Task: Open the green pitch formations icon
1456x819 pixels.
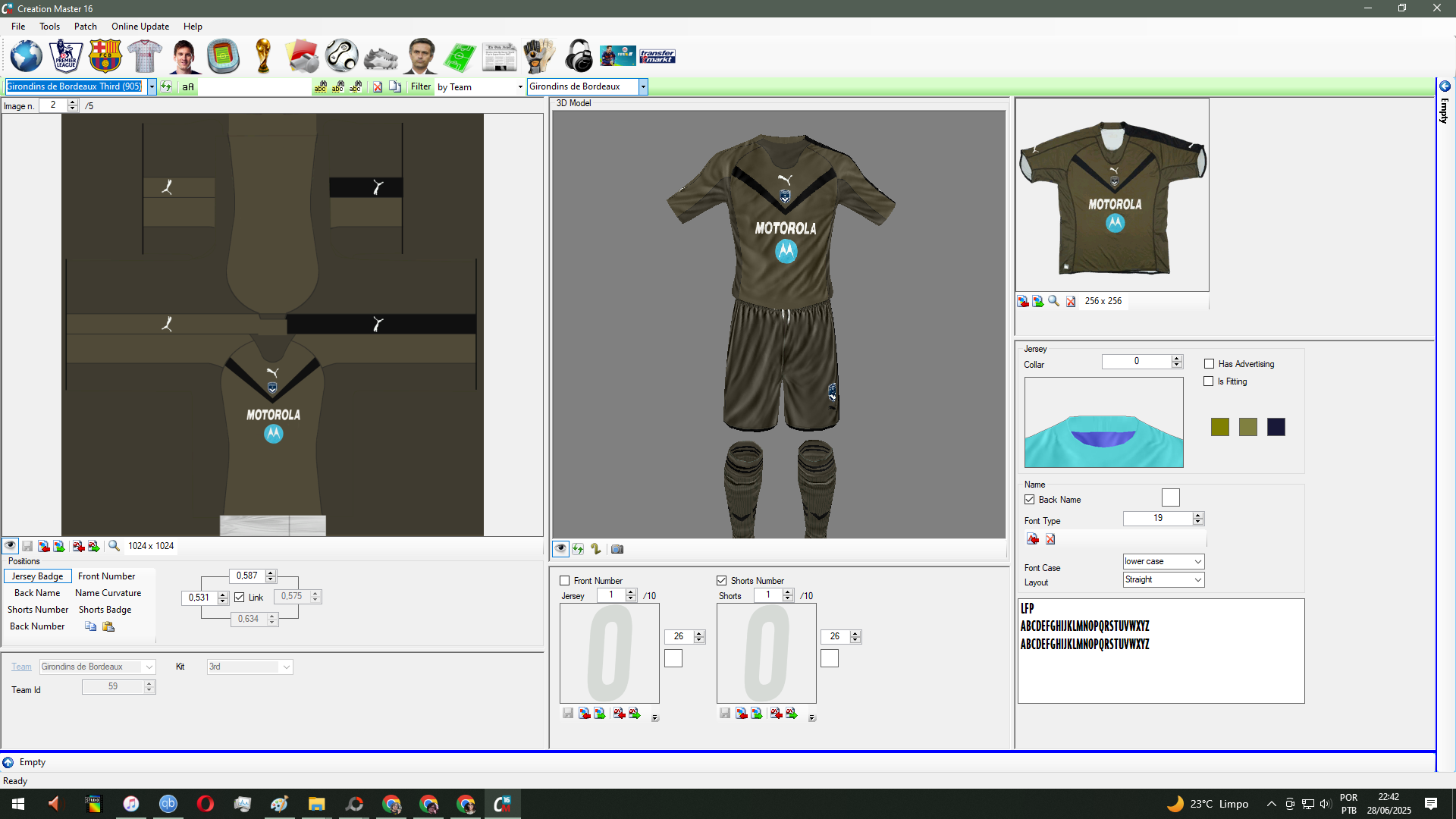Action: 460,56
